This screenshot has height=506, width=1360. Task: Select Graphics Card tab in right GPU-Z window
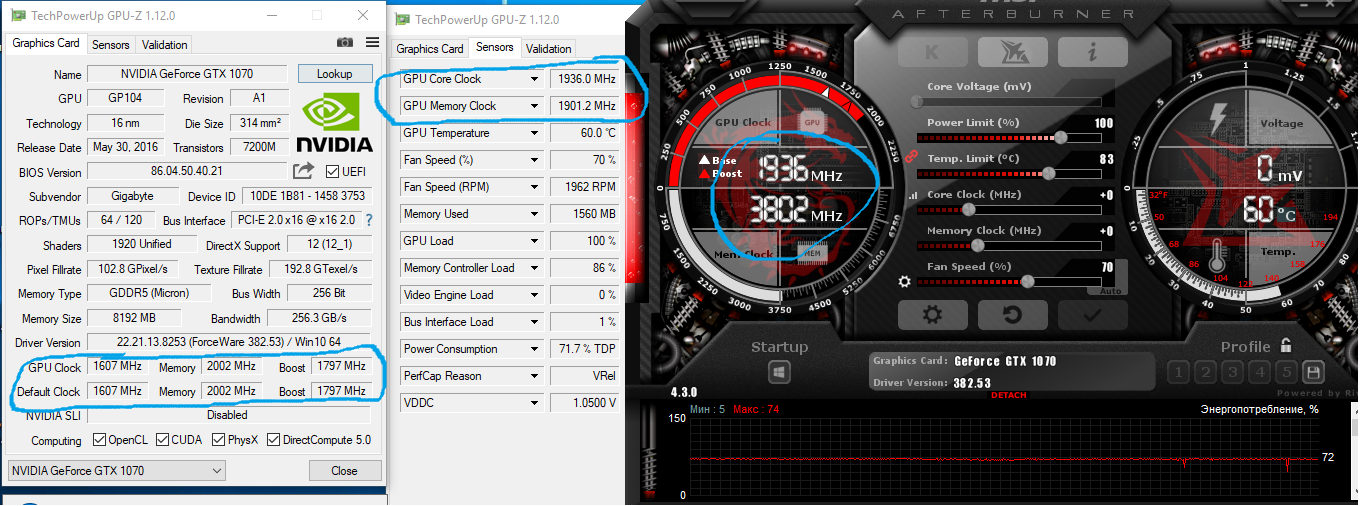click(x=430, y=49)
